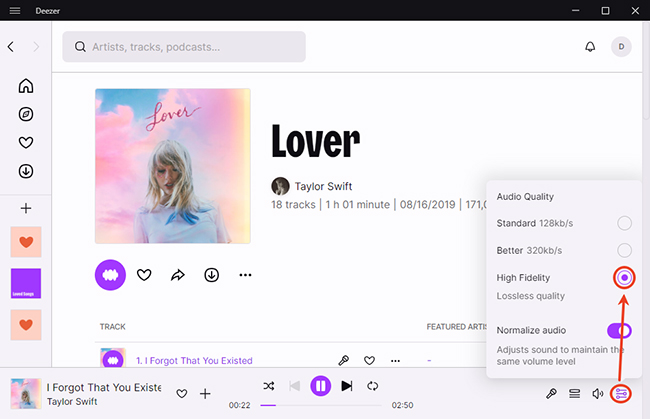Skip to previous track
The height and width of the screenshot is (419, 650).
tap(294, 386)
